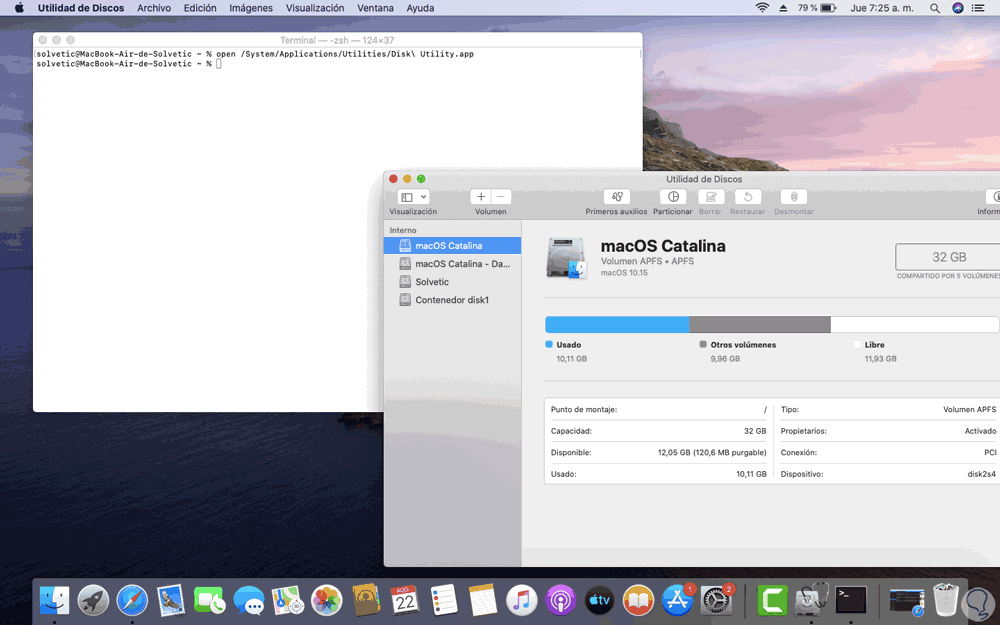Click the Borrar (erase) toolbar icon

pyautogui.click(x=710, y=197)
